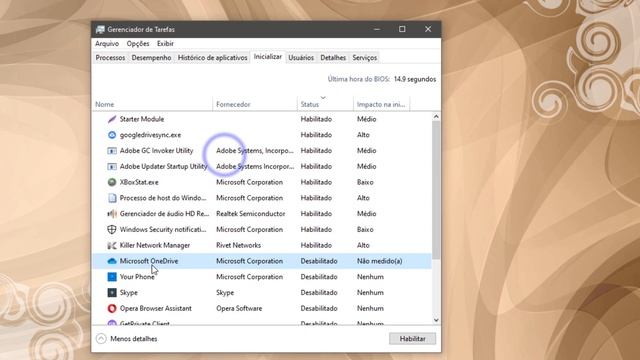
Task: Select the XBoxStat.exe entry
Action: [139, 182]
